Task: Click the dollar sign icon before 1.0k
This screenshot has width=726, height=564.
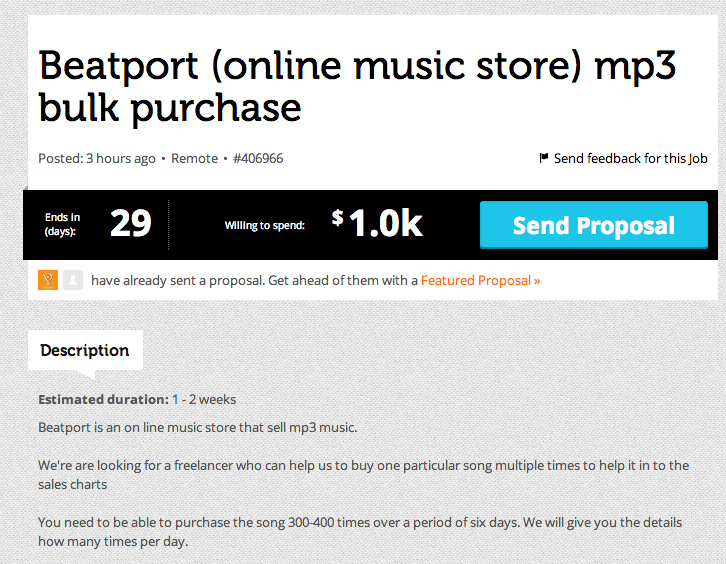Action: [x=338, y=217]
